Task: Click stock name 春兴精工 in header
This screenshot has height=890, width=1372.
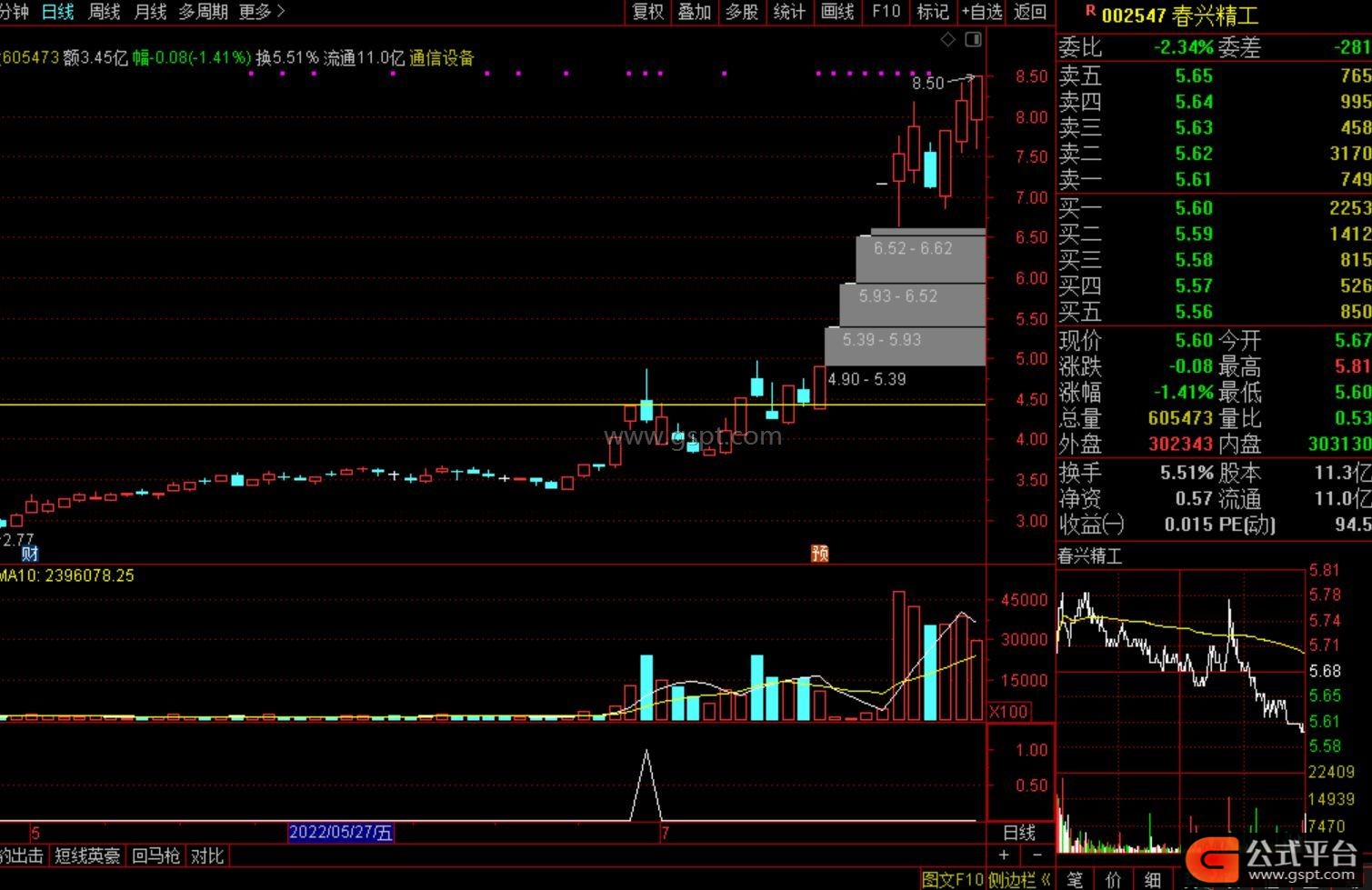Action: pos(1216,15)
